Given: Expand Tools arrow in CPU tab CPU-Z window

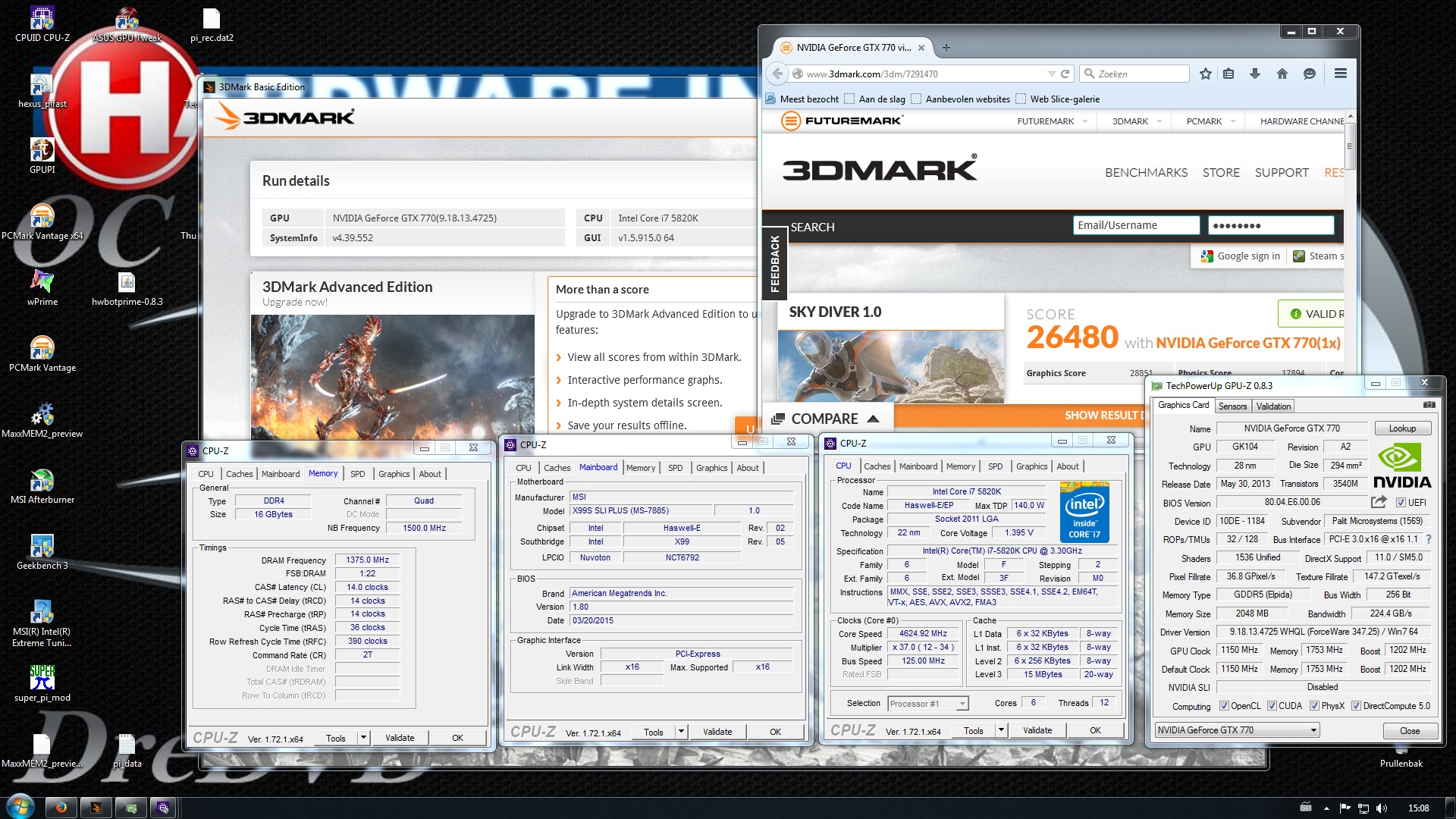Looking at the screenshot, I should point(1001,730).
